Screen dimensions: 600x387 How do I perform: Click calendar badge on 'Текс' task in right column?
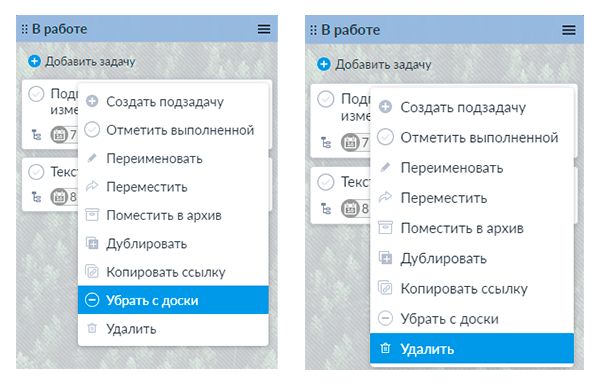350,209
